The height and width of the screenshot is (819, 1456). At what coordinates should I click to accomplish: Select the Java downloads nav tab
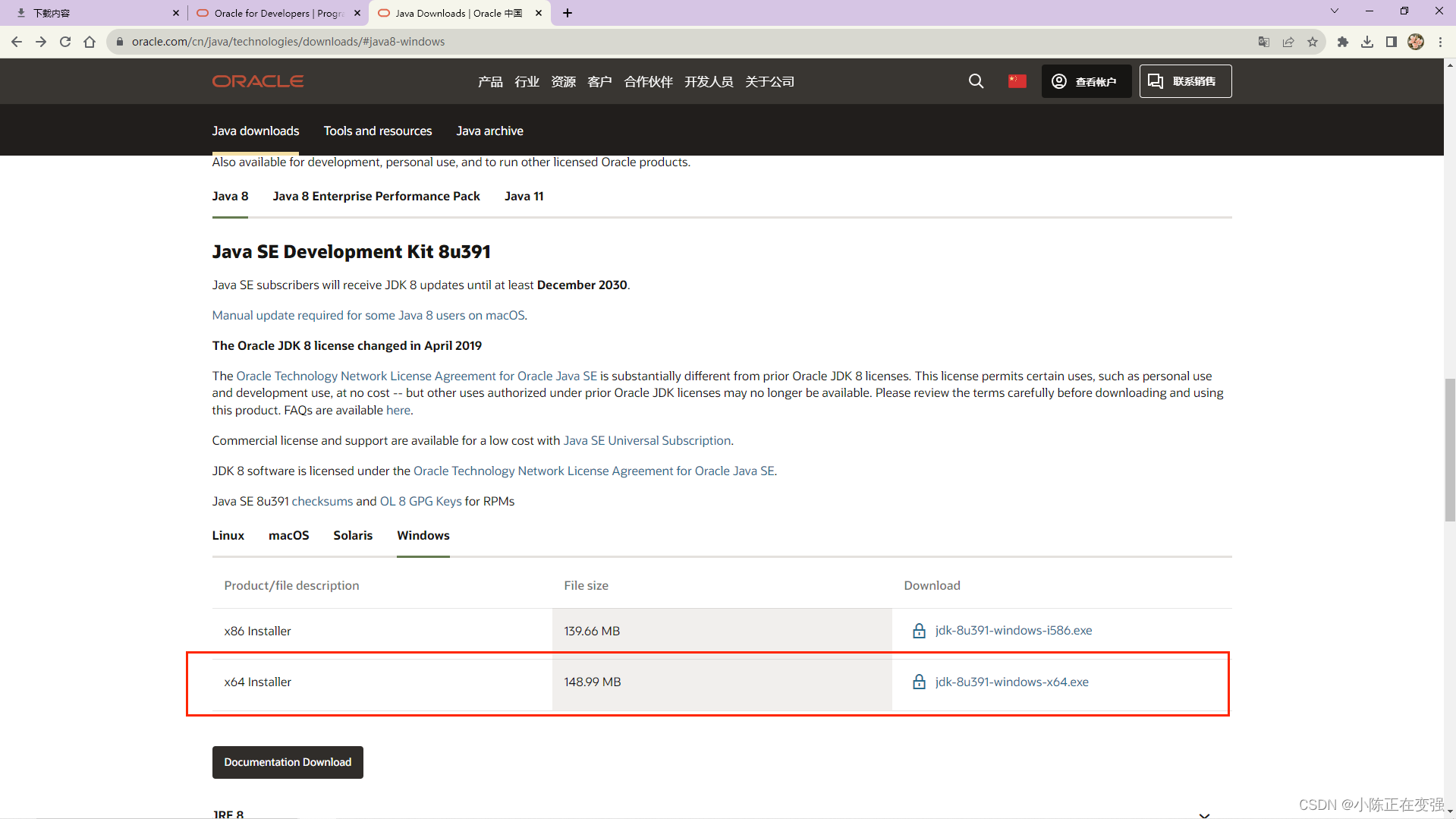[x=256, y=131]
